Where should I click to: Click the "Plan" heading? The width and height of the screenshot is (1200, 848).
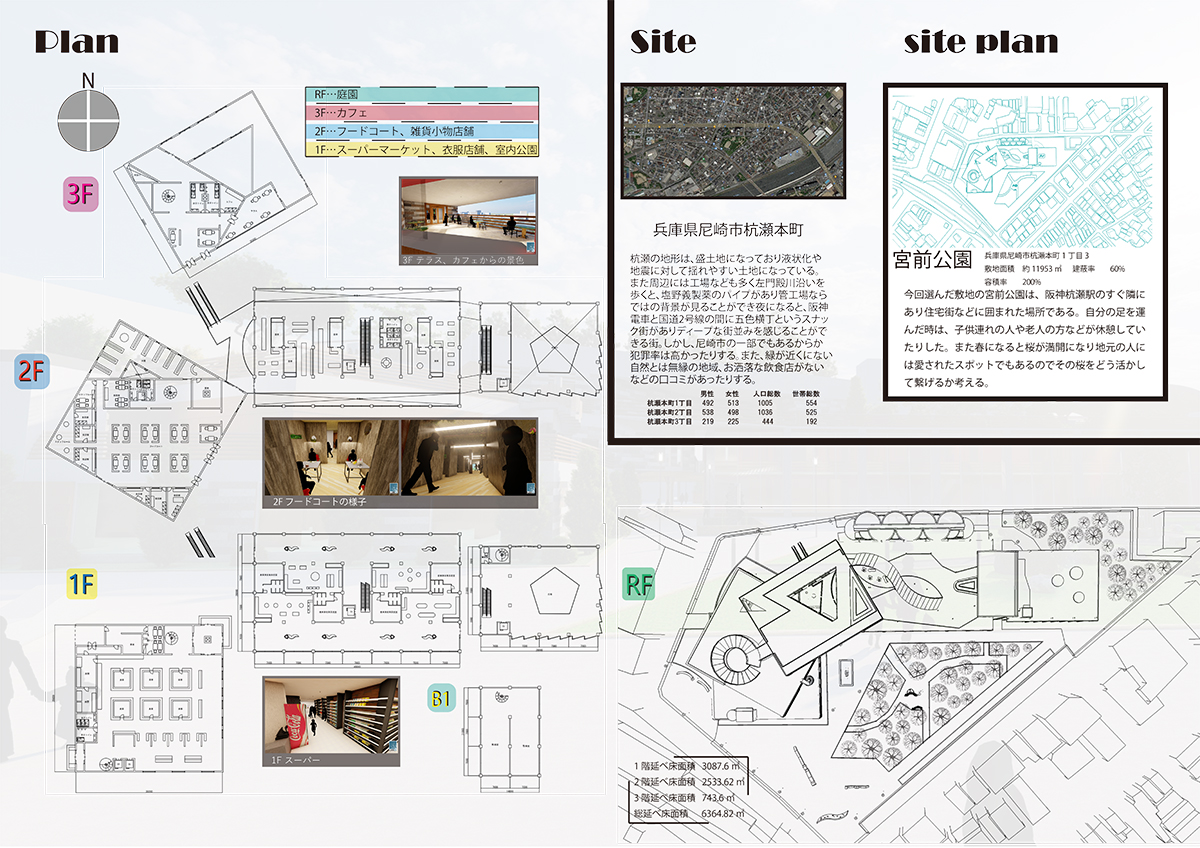click(x=77, y=42)
